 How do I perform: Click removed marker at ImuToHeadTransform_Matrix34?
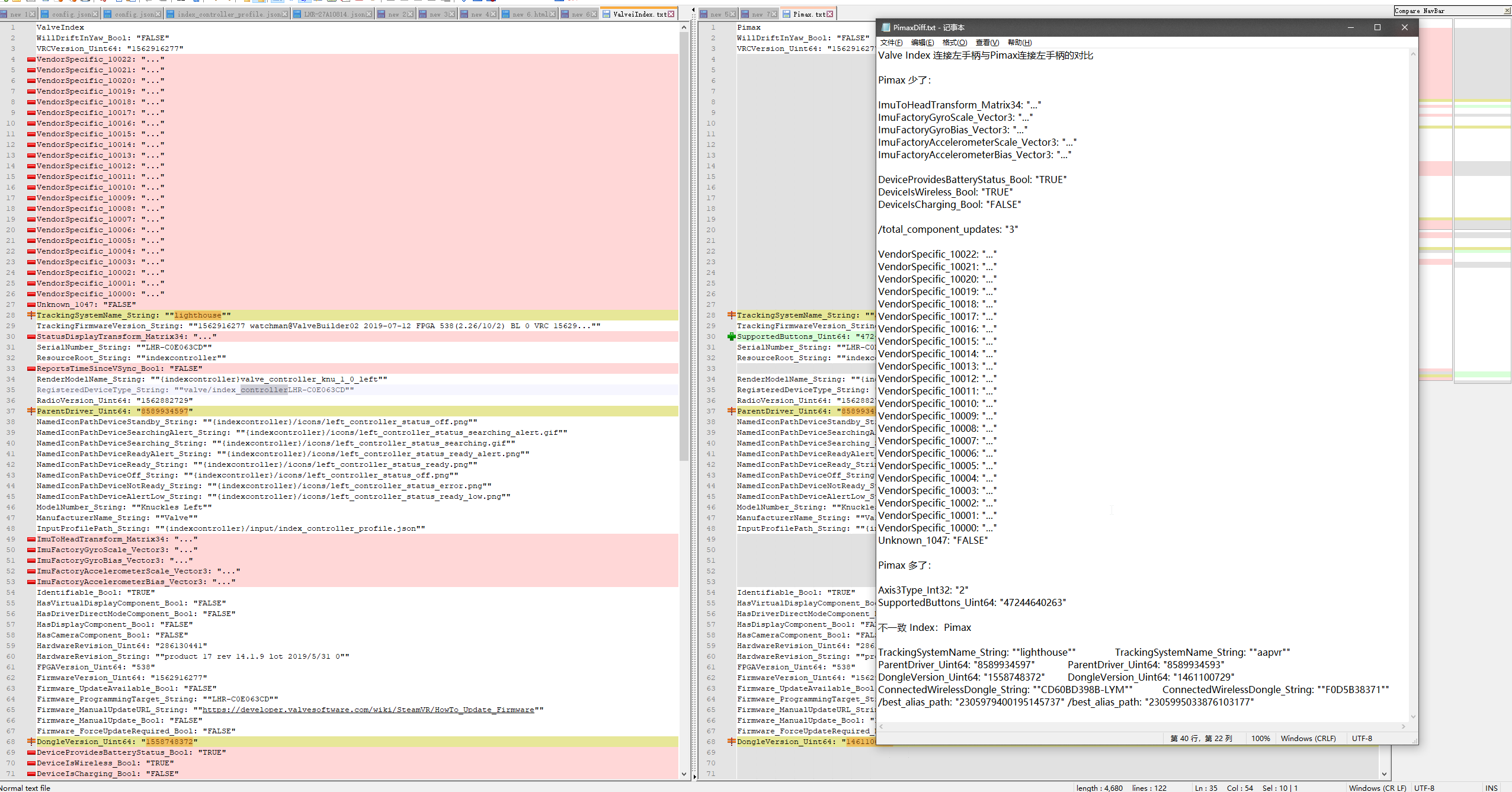pyautogui.click(x=31, y=539)
